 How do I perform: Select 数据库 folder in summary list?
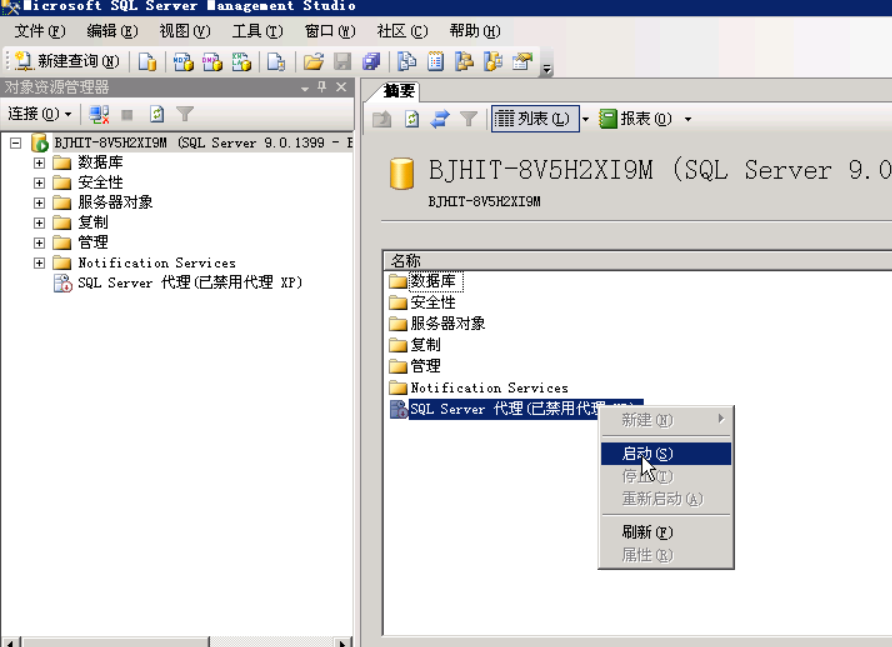433,281
